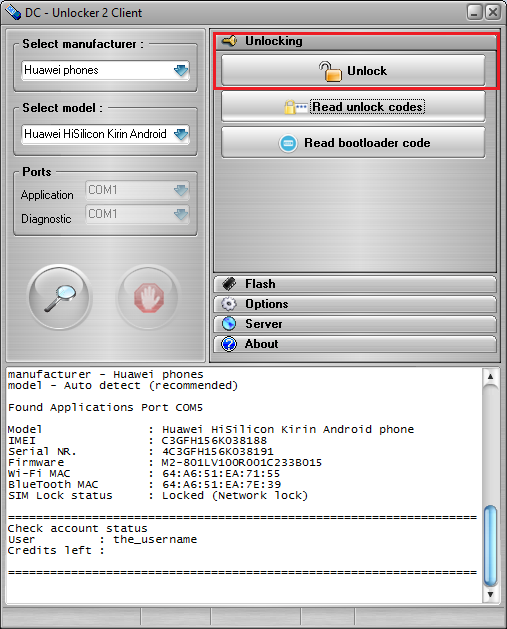507x629 pixels.
Task: Click the About question mark icon
Action: pyautogui.click(x=229, y=344)
